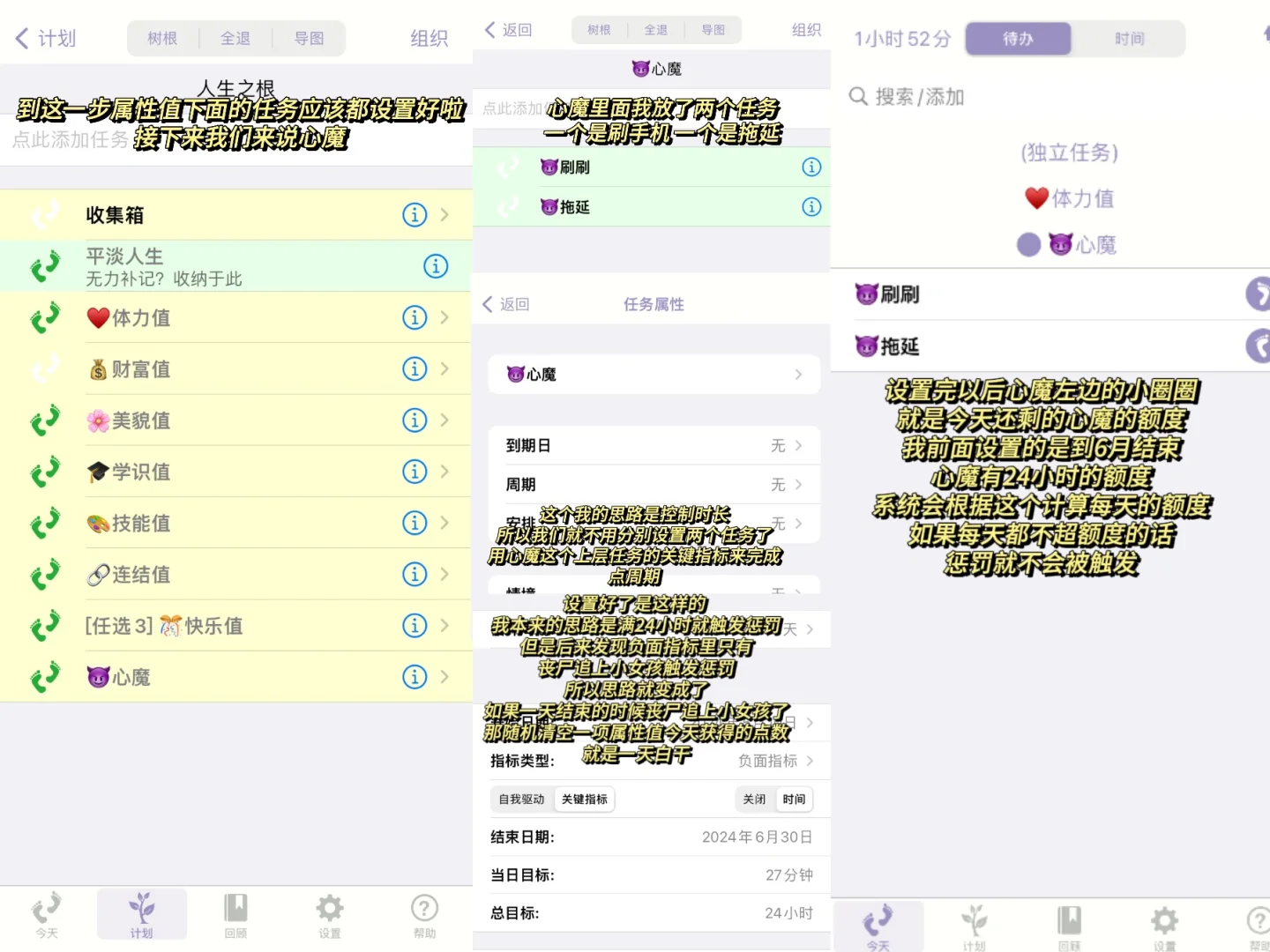The width and height of the screenshot is (1270, 952).
Task: Open the 心魔 row in 任务属性
Action: (x=653, y=374)
